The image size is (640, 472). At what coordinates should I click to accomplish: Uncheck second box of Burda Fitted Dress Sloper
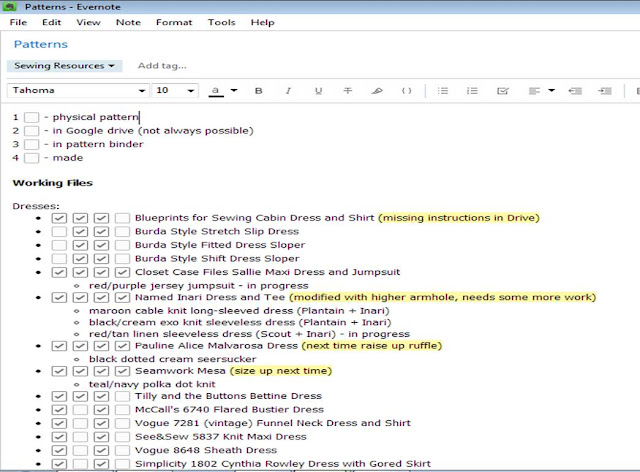tap(80, 245)
